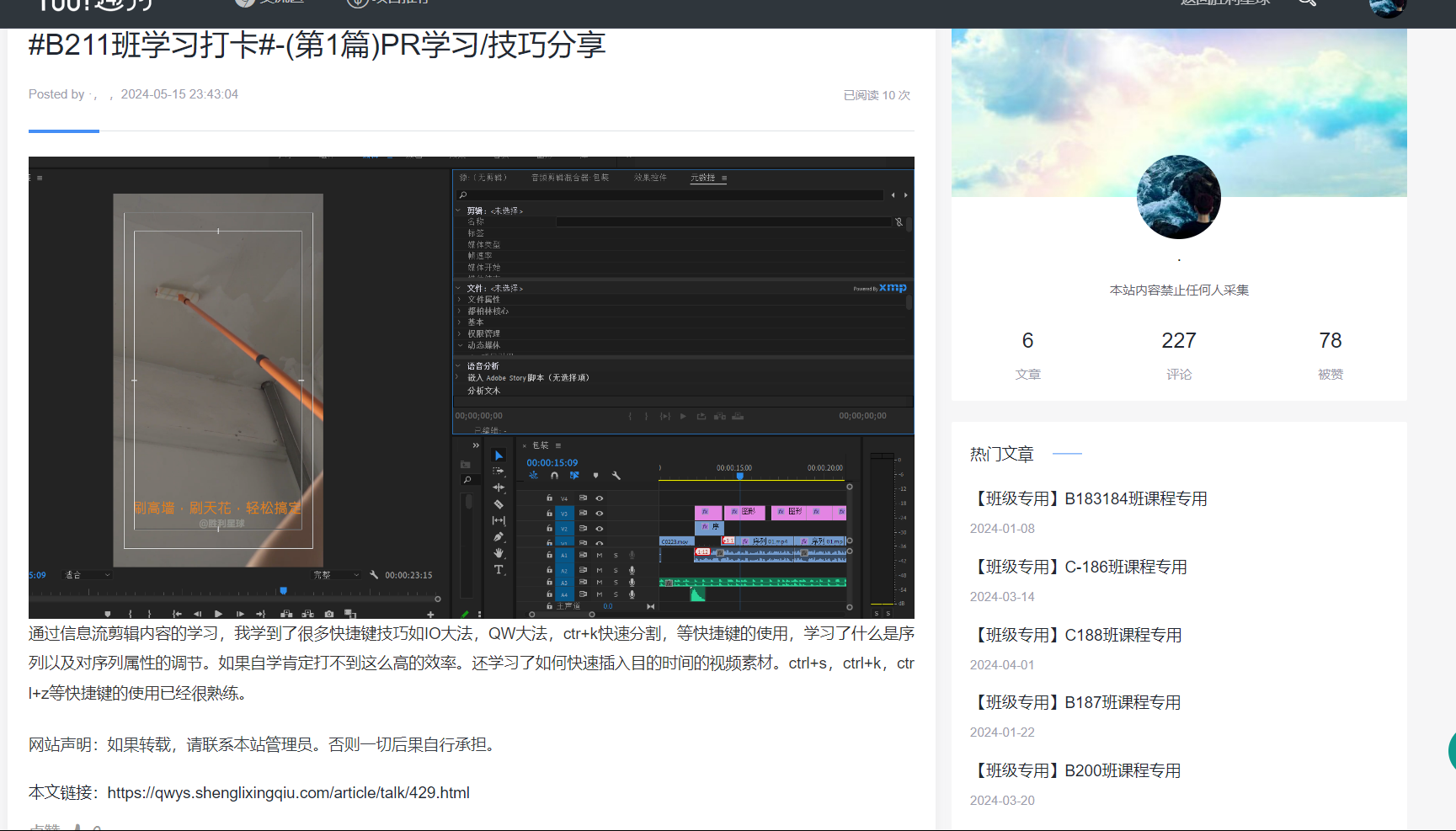
Task: Choose the Slip tool
Action: 499,520
